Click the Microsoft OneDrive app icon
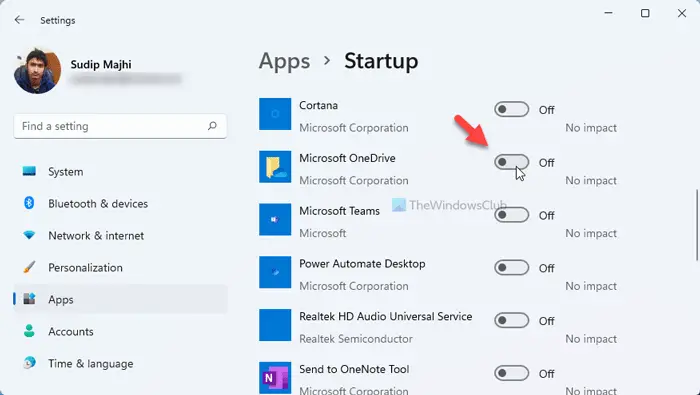The image size is (700, 395). pos(275,167)
